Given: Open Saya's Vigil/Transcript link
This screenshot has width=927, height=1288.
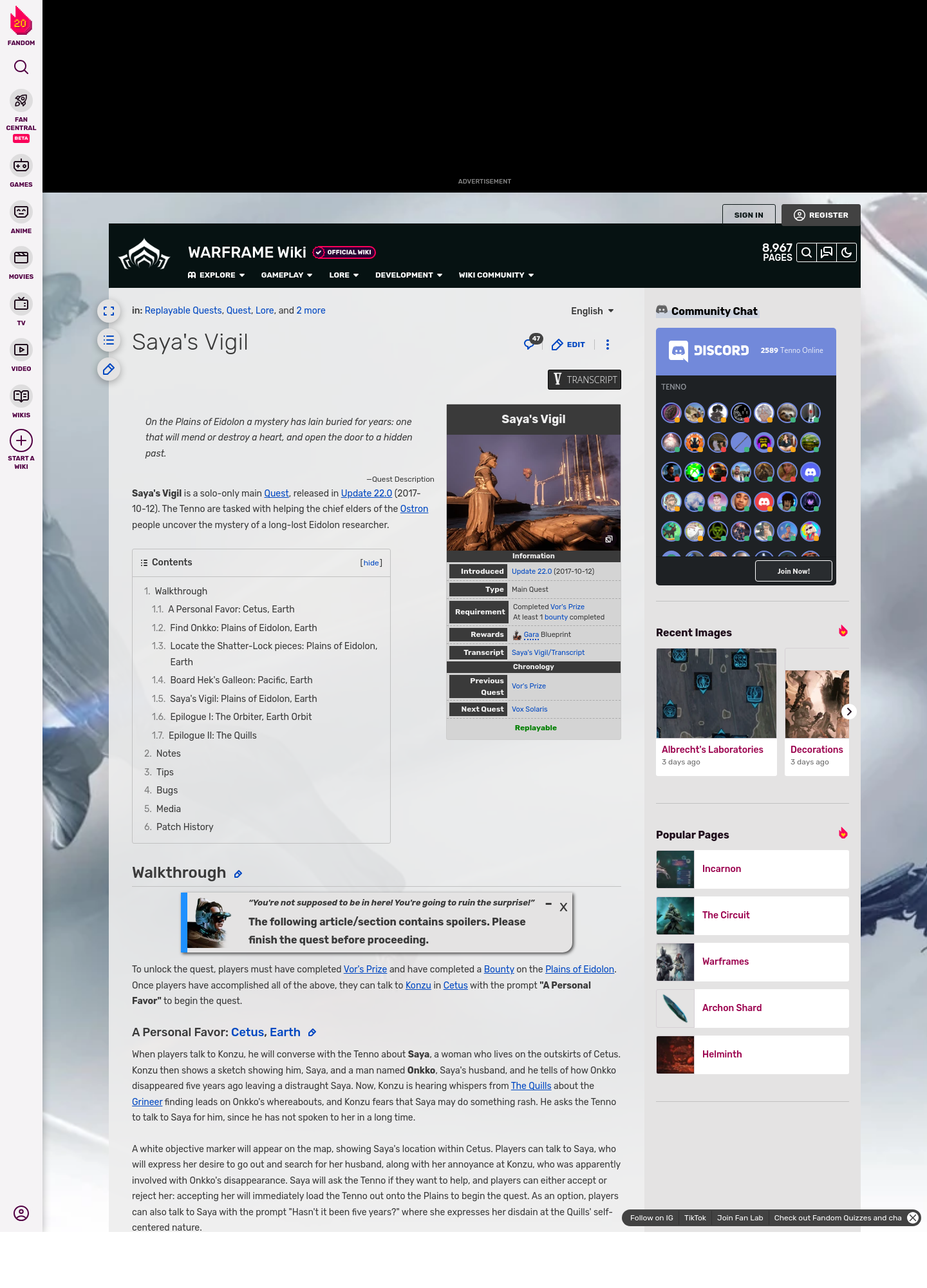Looking at the screenshot, I should click(548, 652).
